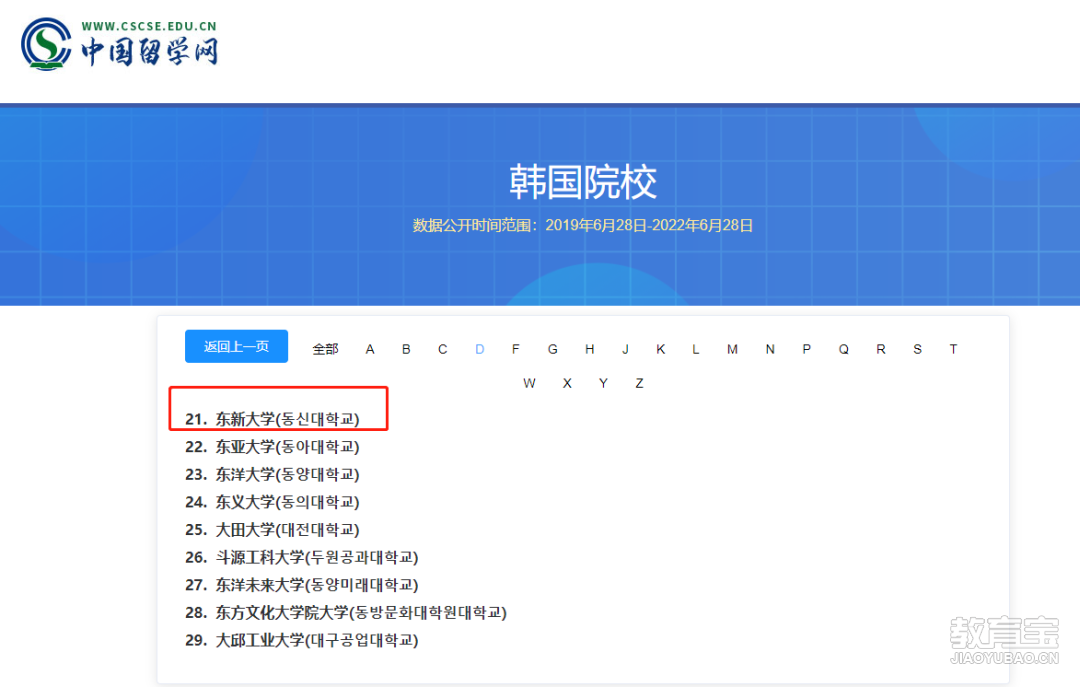Click the 返回上一页 button
The height and width of the screenshot is (687, 1080).
[x=236, y=347]
